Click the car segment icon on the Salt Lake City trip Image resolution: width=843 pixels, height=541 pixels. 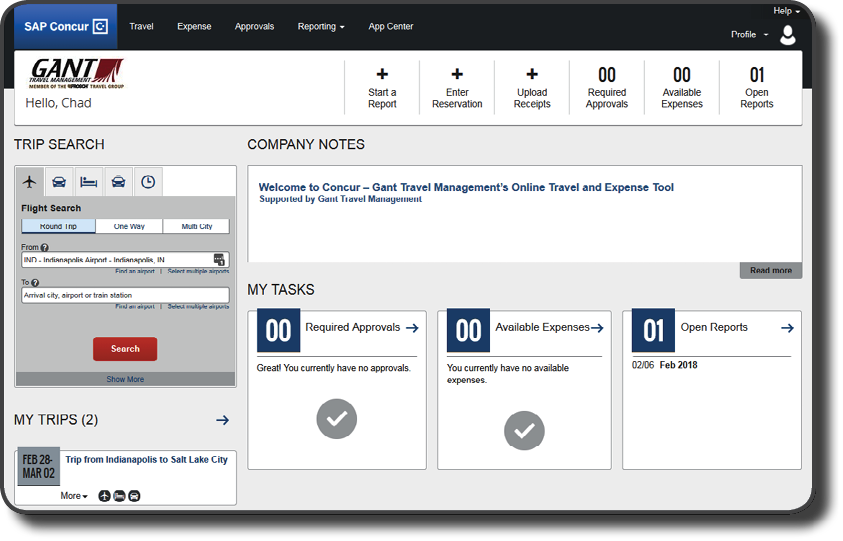tap(134, 496)
